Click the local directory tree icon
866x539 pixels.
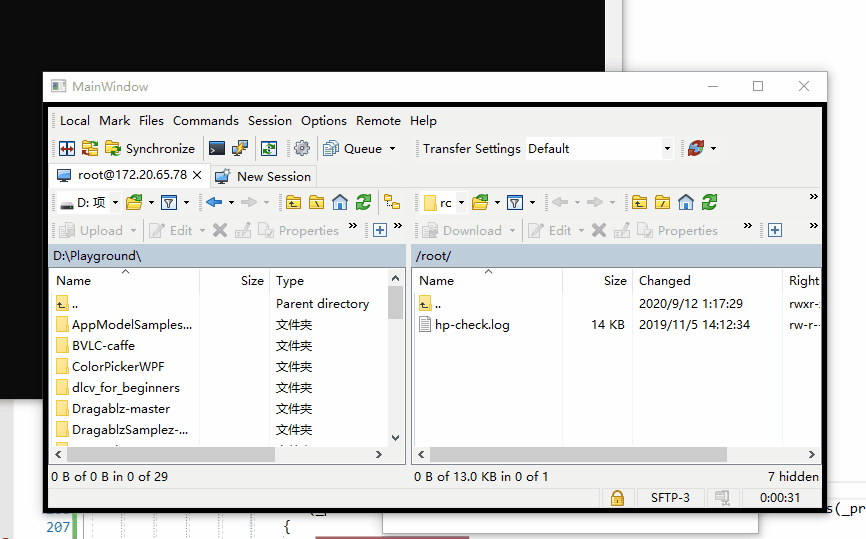click(x=392, y=202)
